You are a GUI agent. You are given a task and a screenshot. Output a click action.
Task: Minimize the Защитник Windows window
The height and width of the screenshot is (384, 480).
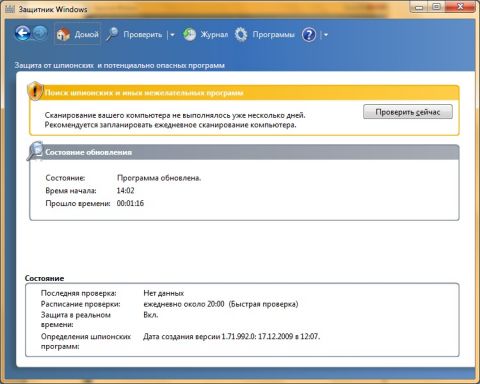tap(419, 7)
